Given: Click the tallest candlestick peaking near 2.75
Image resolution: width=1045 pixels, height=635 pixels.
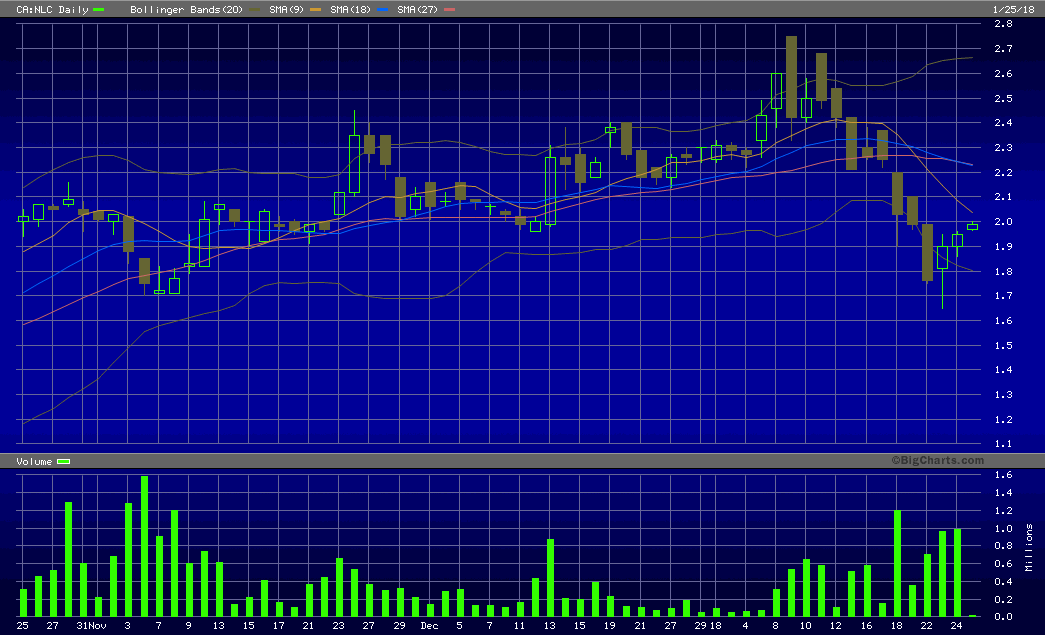Looking at the screenshot, I should click(x=791, y=77).
